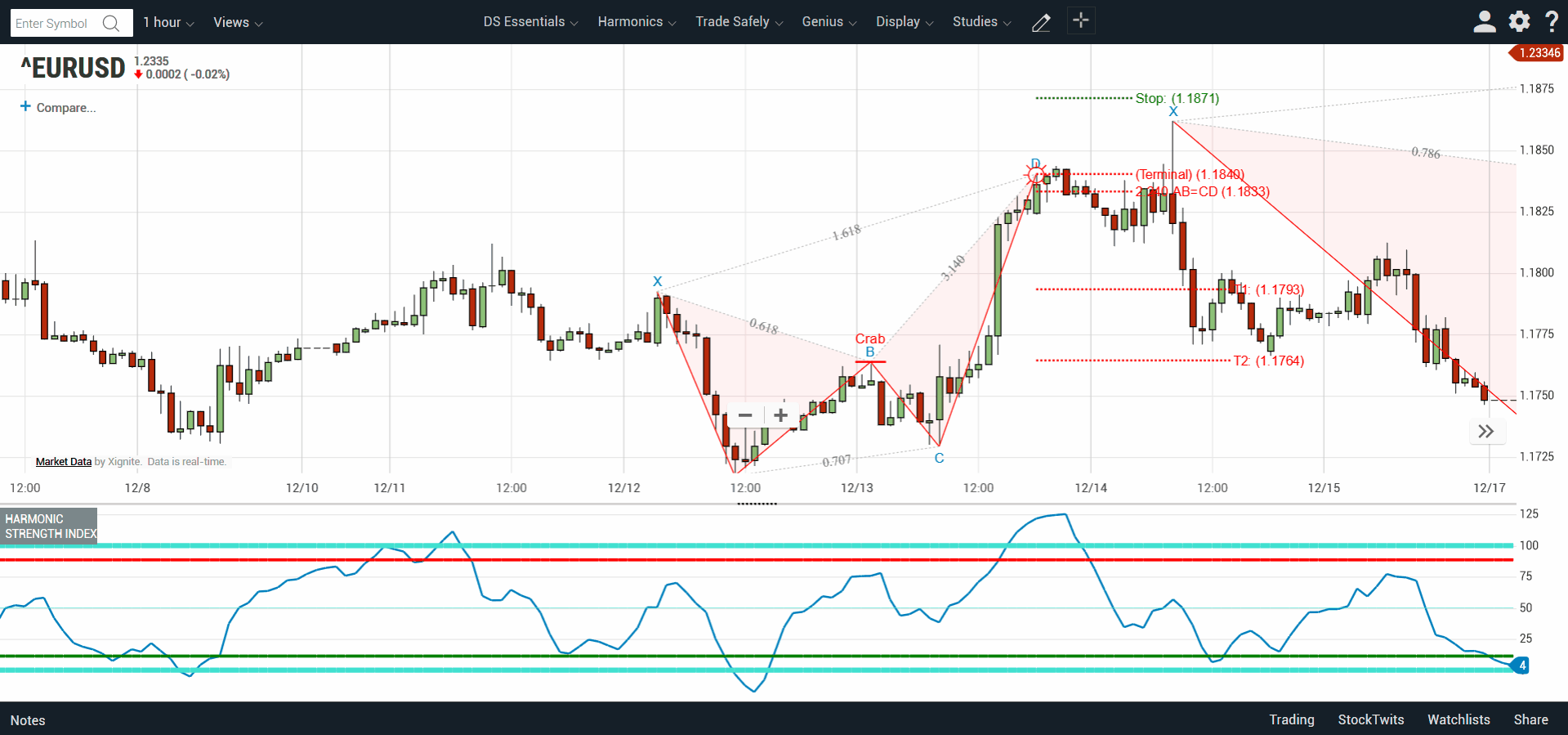Select the pencil drawing tool
The image size is (1568, 735).
[1041, 23]
